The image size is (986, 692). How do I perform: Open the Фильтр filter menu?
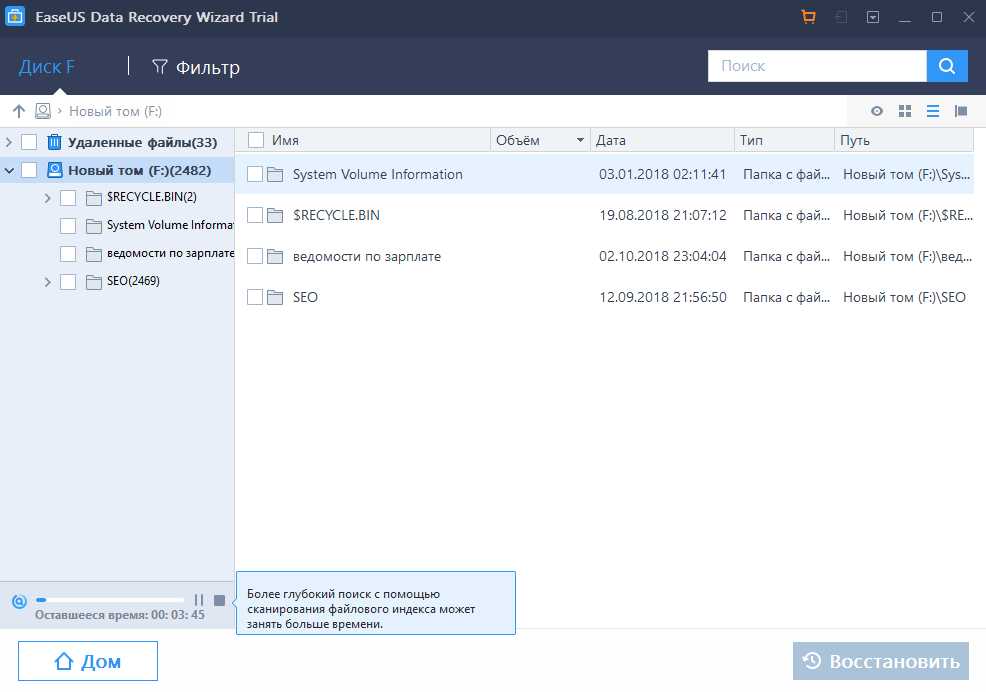point(196,67)
